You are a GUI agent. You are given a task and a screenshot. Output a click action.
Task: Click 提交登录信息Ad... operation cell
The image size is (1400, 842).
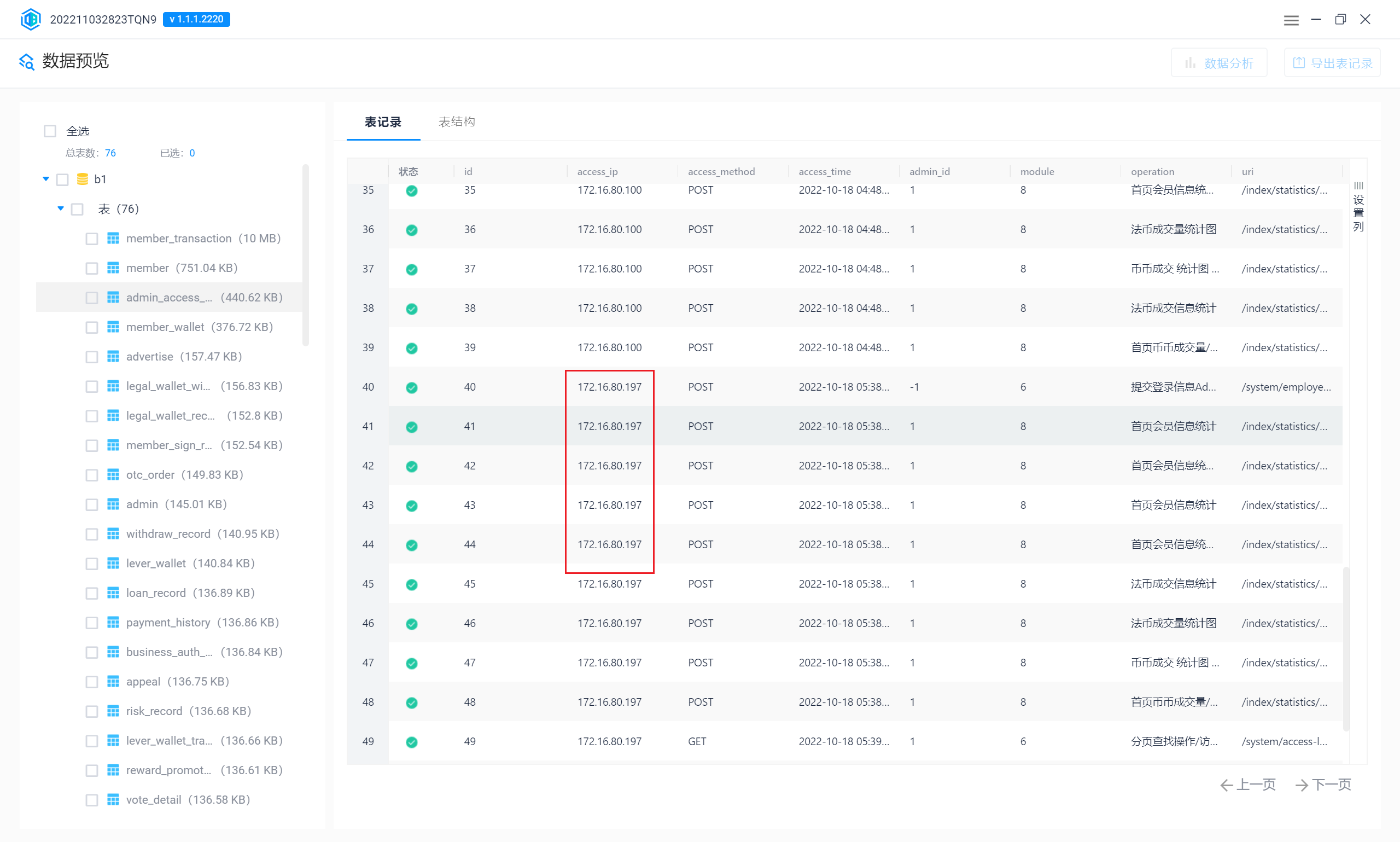(x=1173, y=386)
